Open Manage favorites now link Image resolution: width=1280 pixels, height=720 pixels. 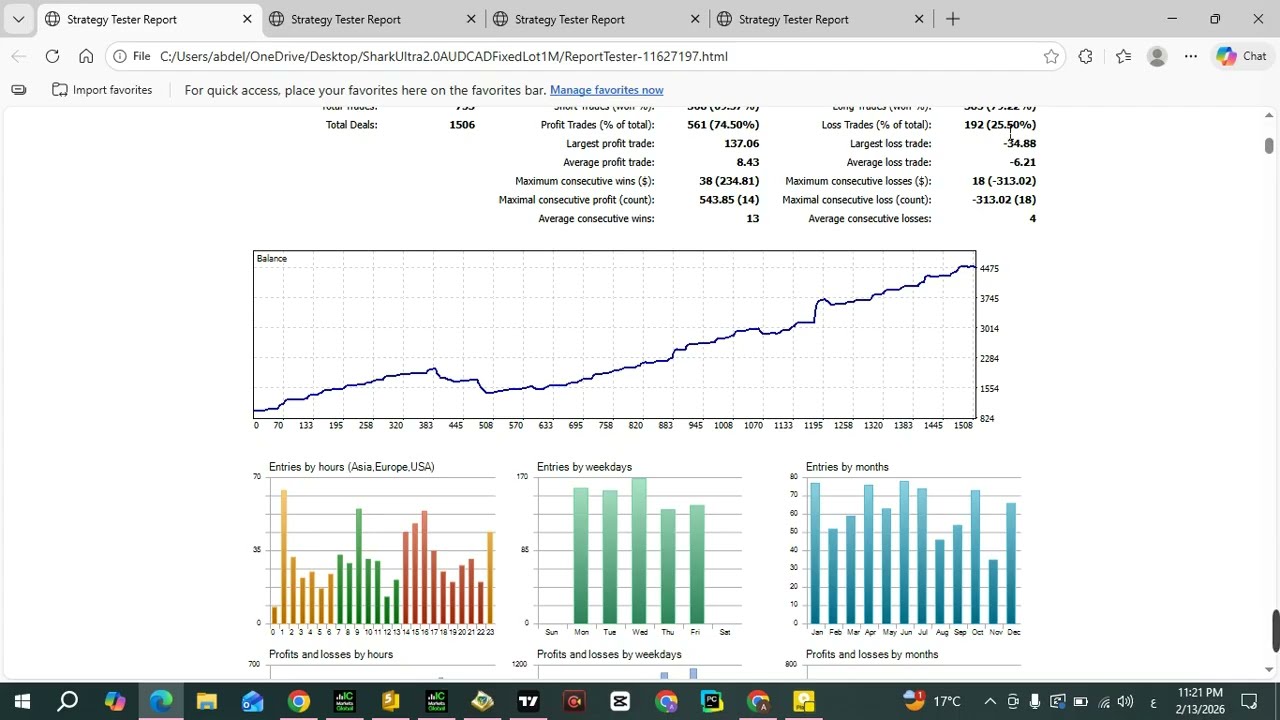[606, 90]
